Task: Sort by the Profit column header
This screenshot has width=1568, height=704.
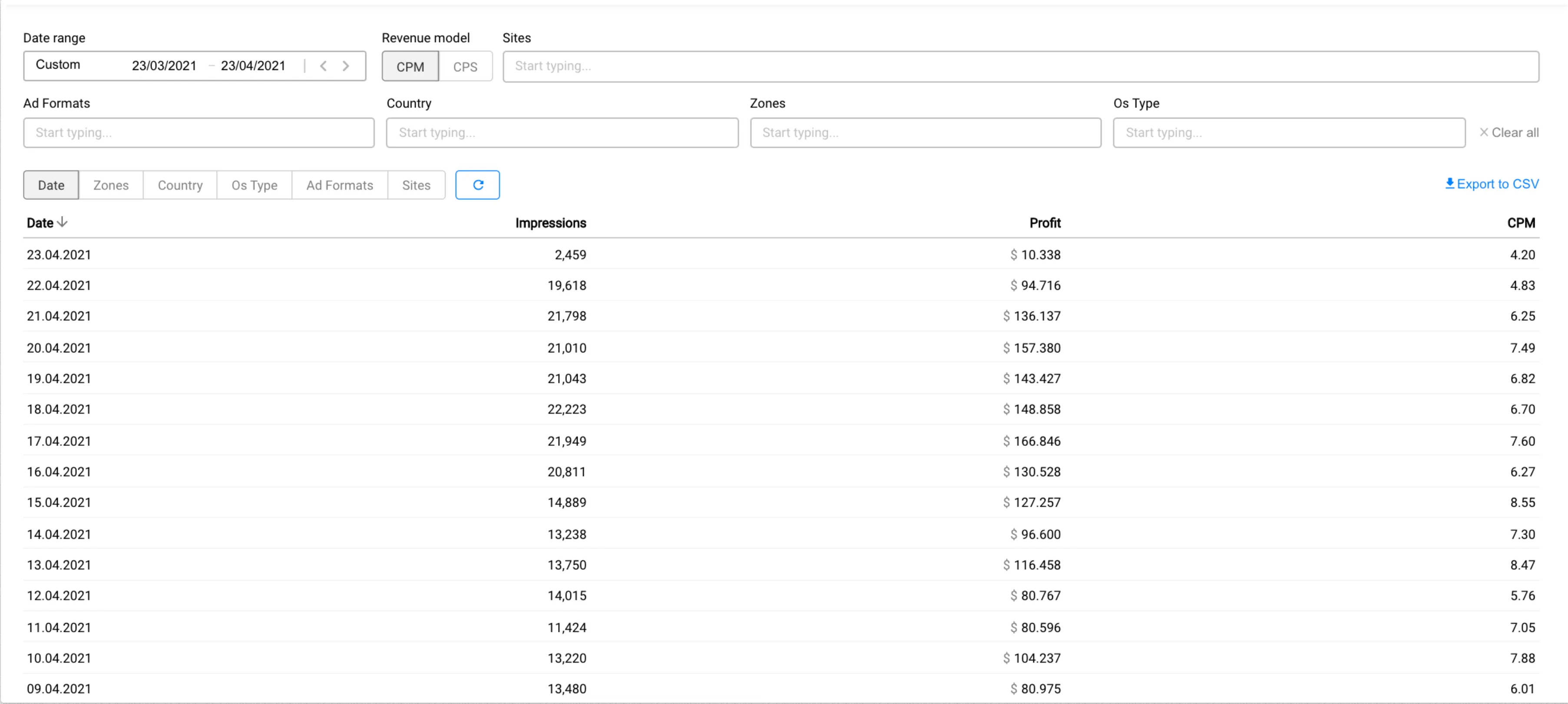Action: click(1045, 223)
